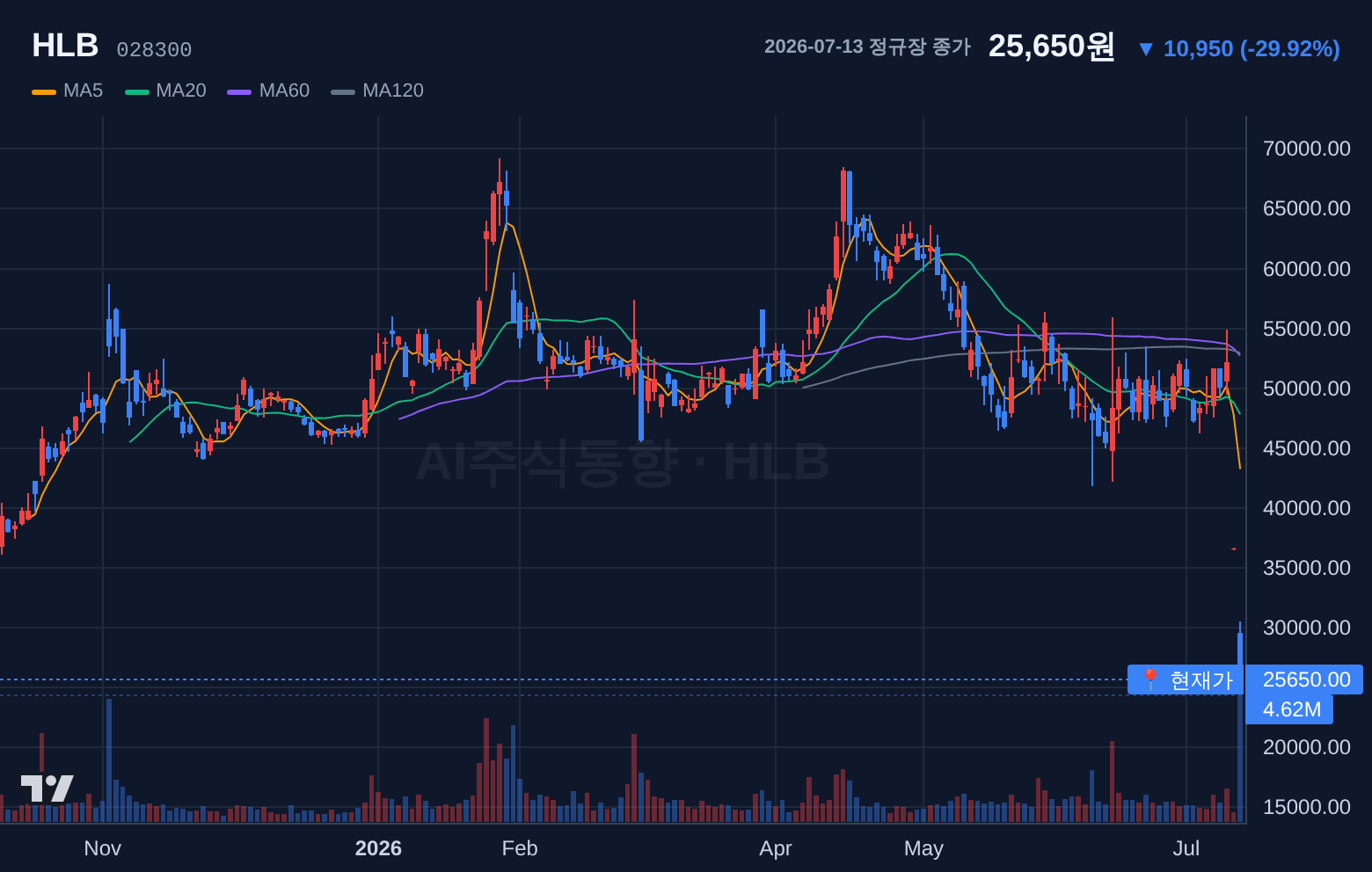Click the MA5 orange legend swatch
This screenshot has width=1372, height=872.
(x=44, y=91)
